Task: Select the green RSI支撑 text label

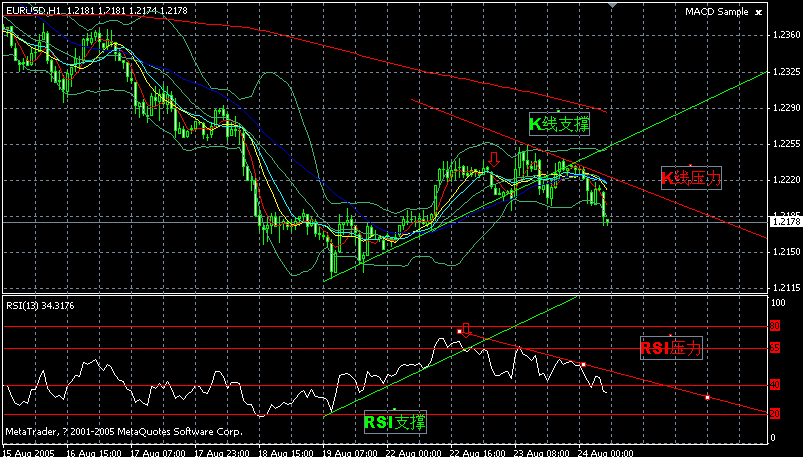Action: [395, 422]
